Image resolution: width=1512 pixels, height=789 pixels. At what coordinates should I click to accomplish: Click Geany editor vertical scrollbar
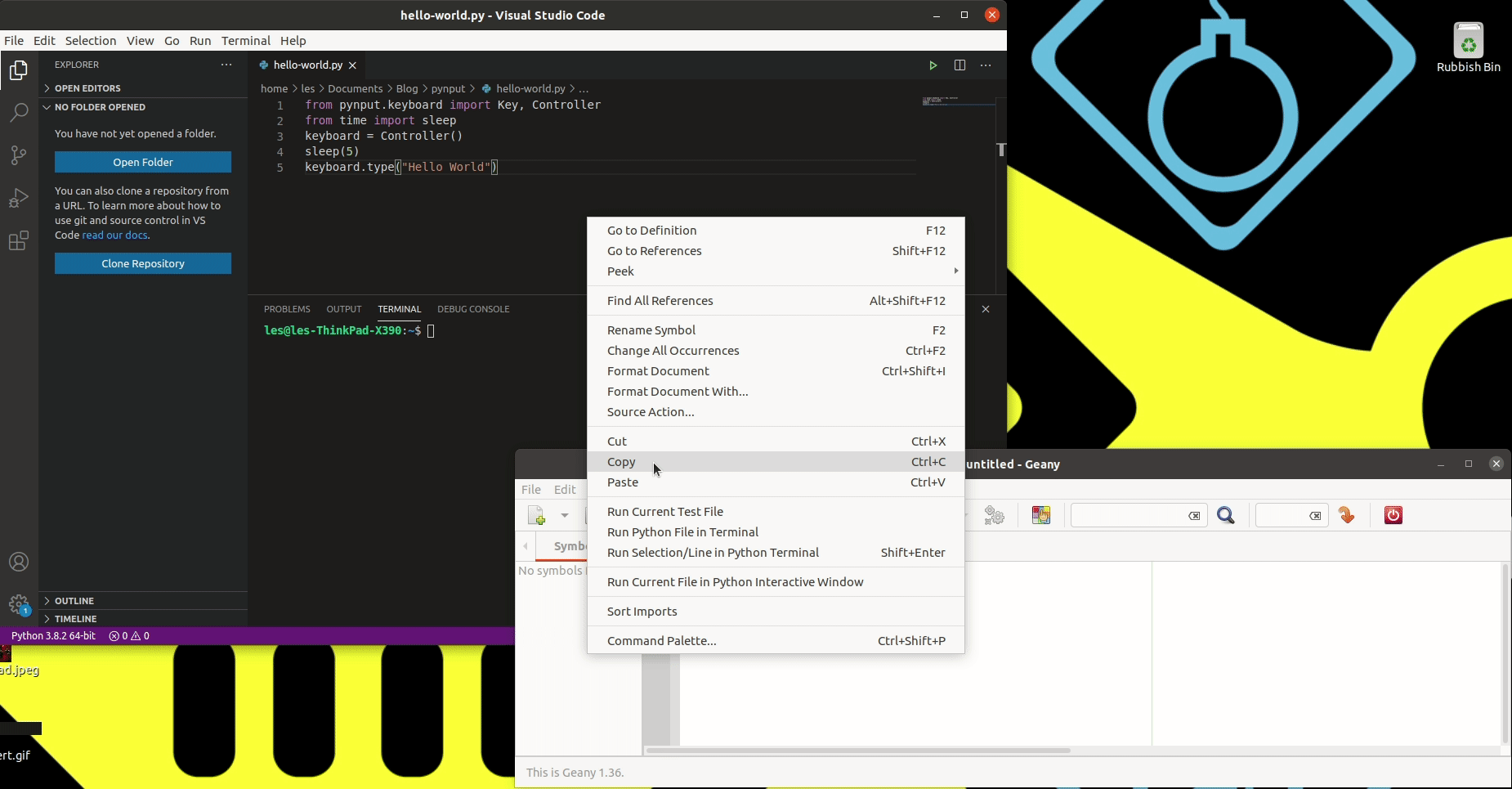pyautogui.click(x=1505, y=652)
